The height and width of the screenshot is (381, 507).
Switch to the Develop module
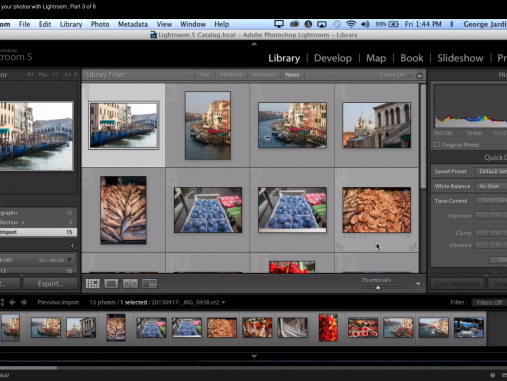click(x=333, y=58)
